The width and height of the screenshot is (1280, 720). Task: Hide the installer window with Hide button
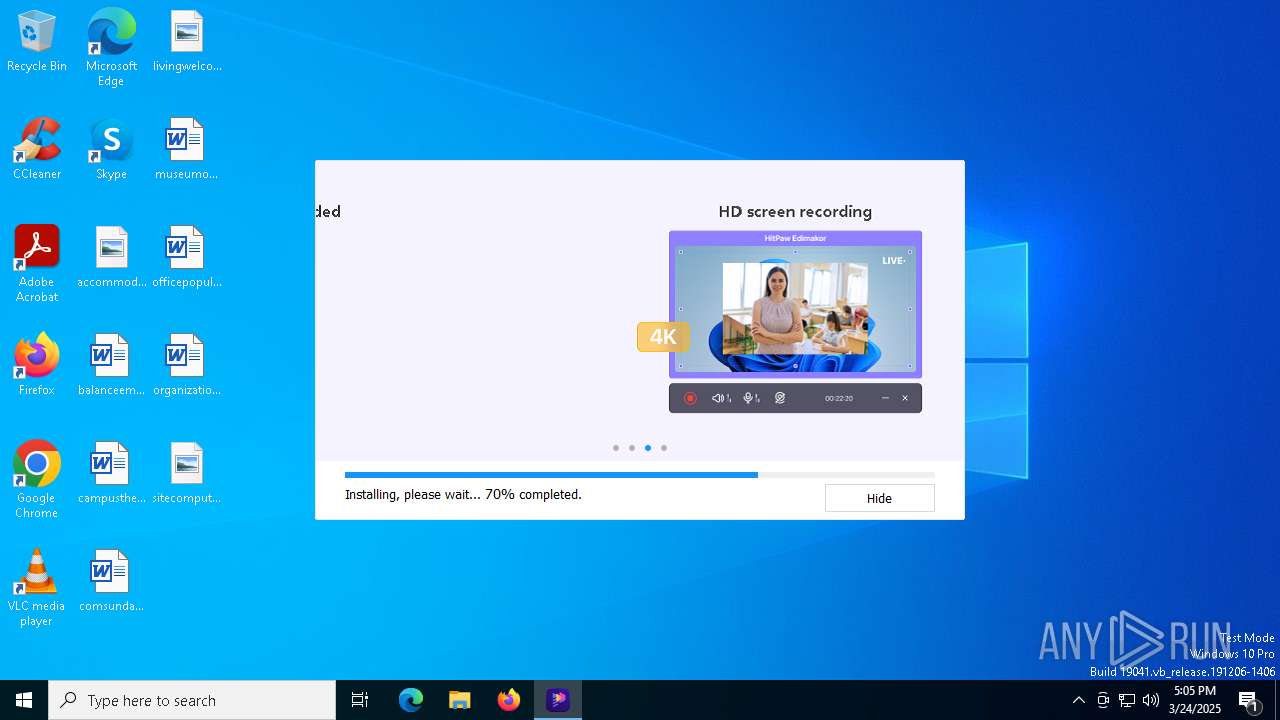[879, 498]
